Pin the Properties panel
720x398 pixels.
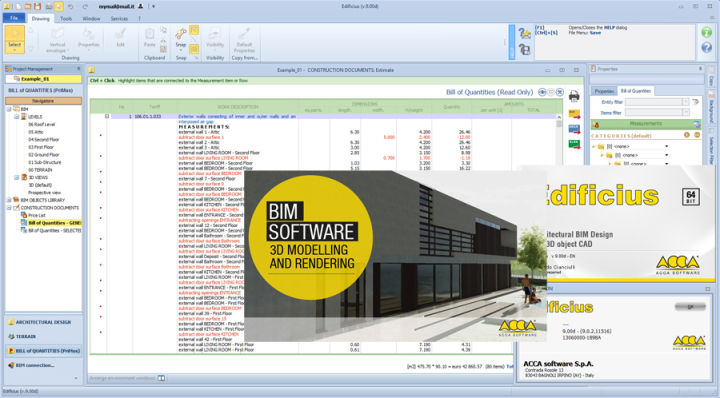click(x=700, y=69)
